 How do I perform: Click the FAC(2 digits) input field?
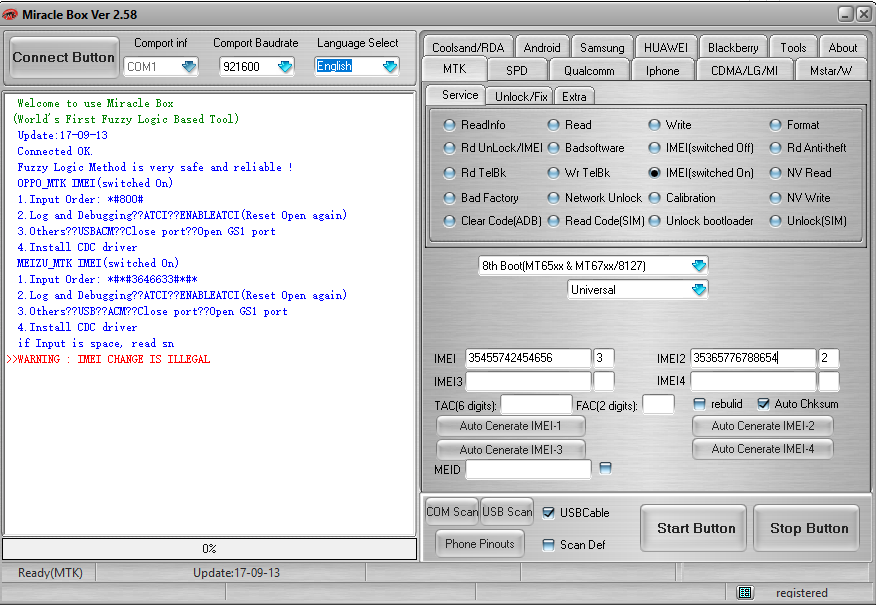tap(659, 404)
